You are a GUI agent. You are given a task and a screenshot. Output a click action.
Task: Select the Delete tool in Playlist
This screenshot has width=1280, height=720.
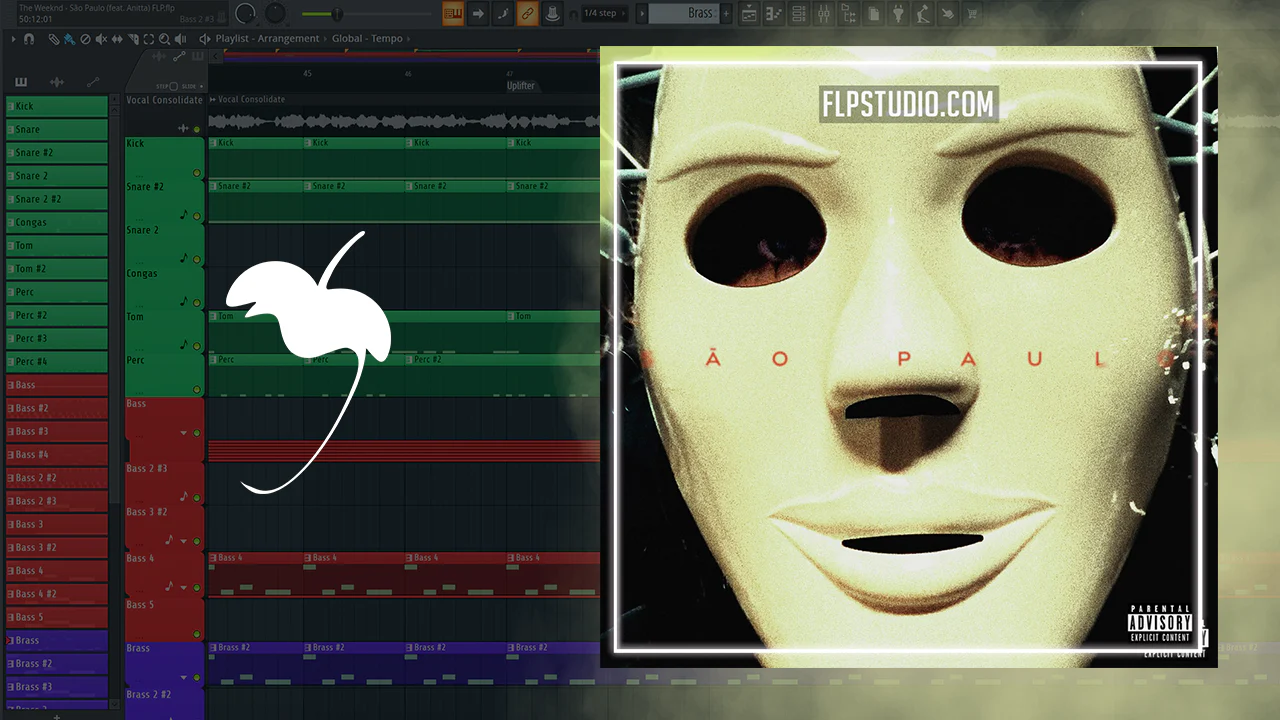(85, 39)
